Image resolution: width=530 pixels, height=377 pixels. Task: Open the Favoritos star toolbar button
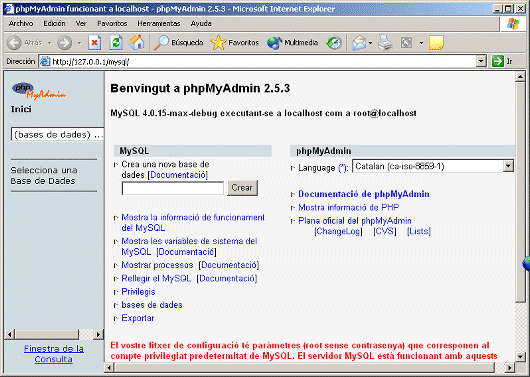tap(235, 43)
